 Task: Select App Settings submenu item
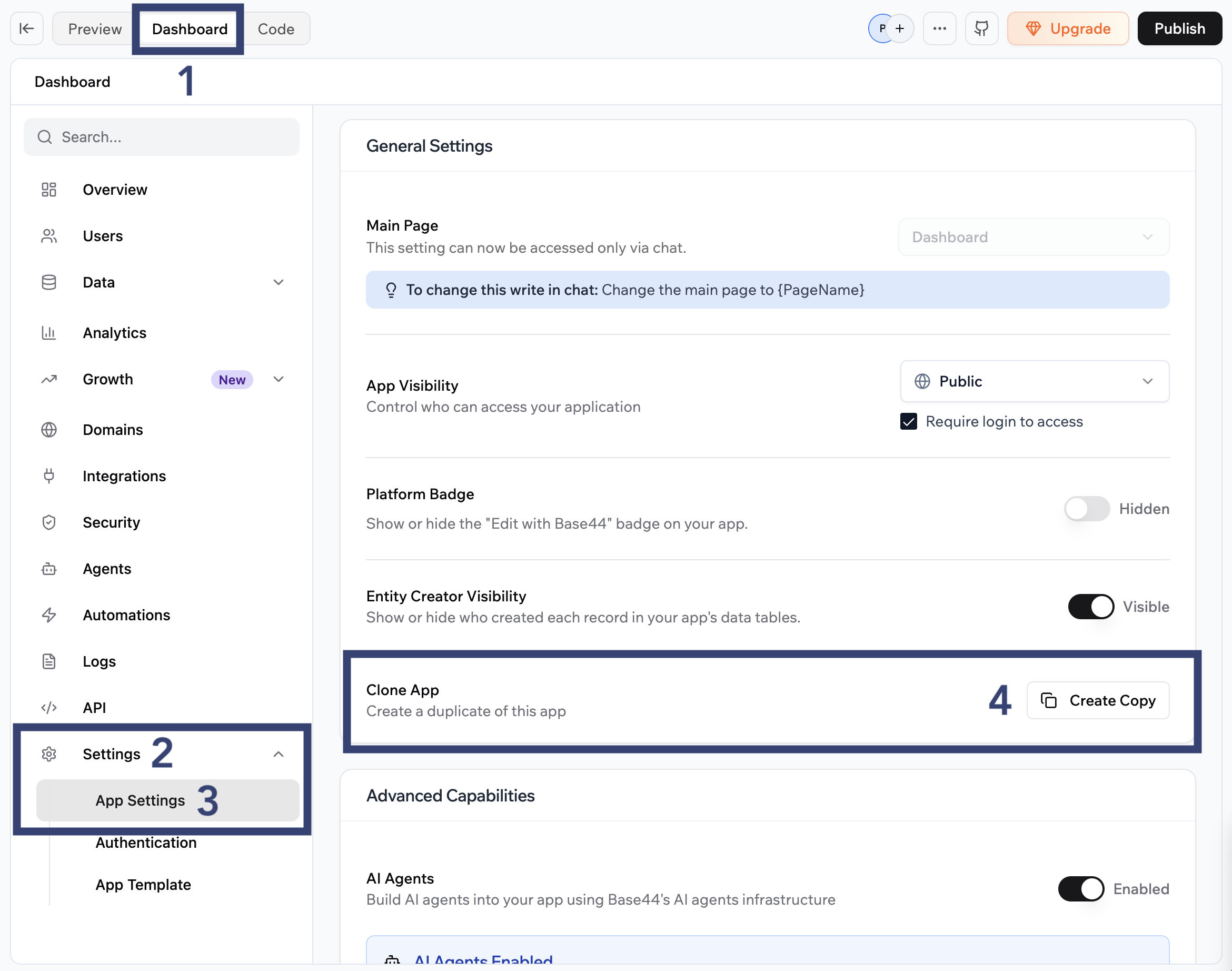click(167, 800)
